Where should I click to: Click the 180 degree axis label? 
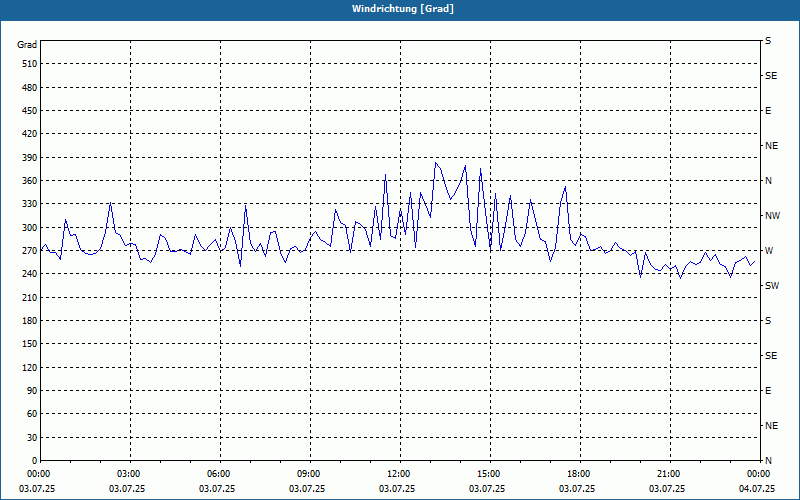click(x=30, y=321)
